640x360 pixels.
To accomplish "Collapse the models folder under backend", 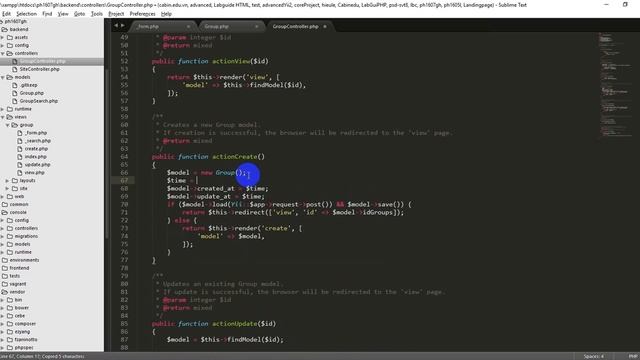I will pyautogui.click(x=3, y=77).
